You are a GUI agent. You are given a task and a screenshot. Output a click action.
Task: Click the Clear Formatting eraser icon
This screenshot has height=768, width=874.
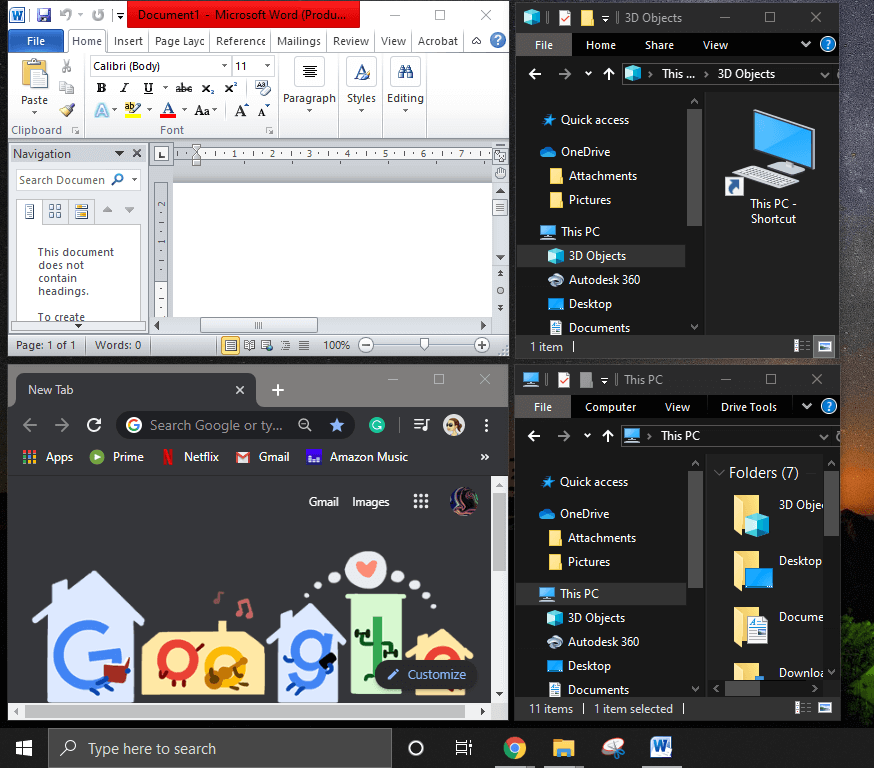[262, 88]
